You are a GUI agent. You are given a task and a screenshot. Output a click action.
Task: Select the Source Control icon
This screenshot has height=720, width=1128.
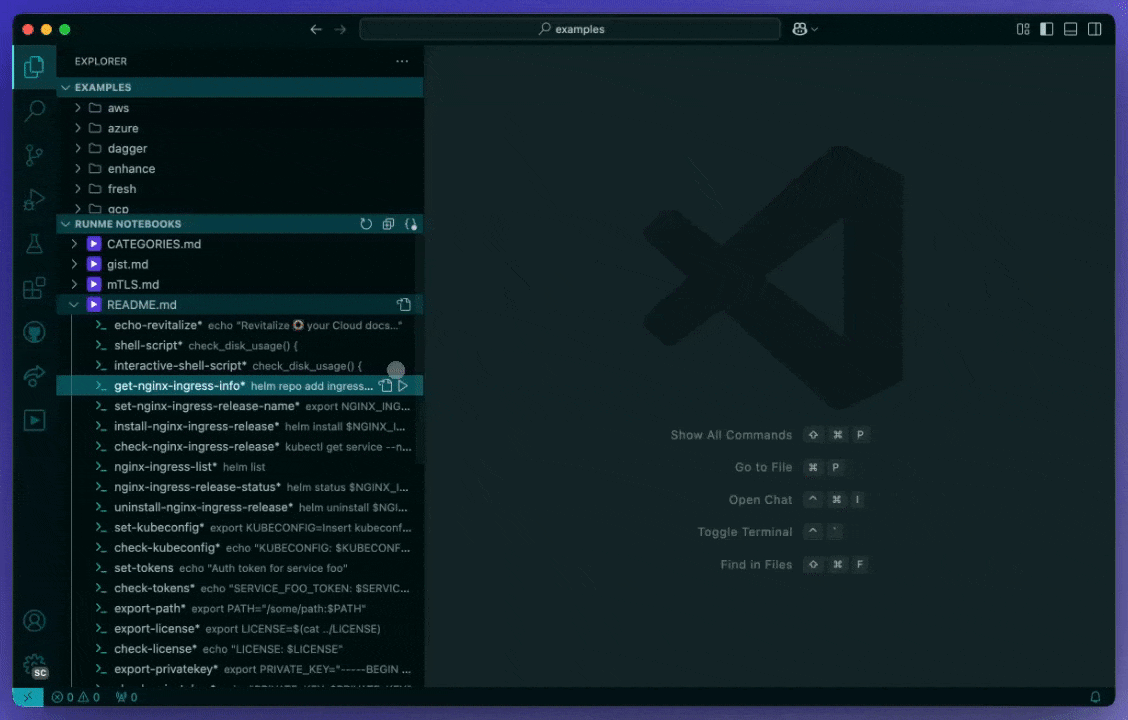(34, 155)
